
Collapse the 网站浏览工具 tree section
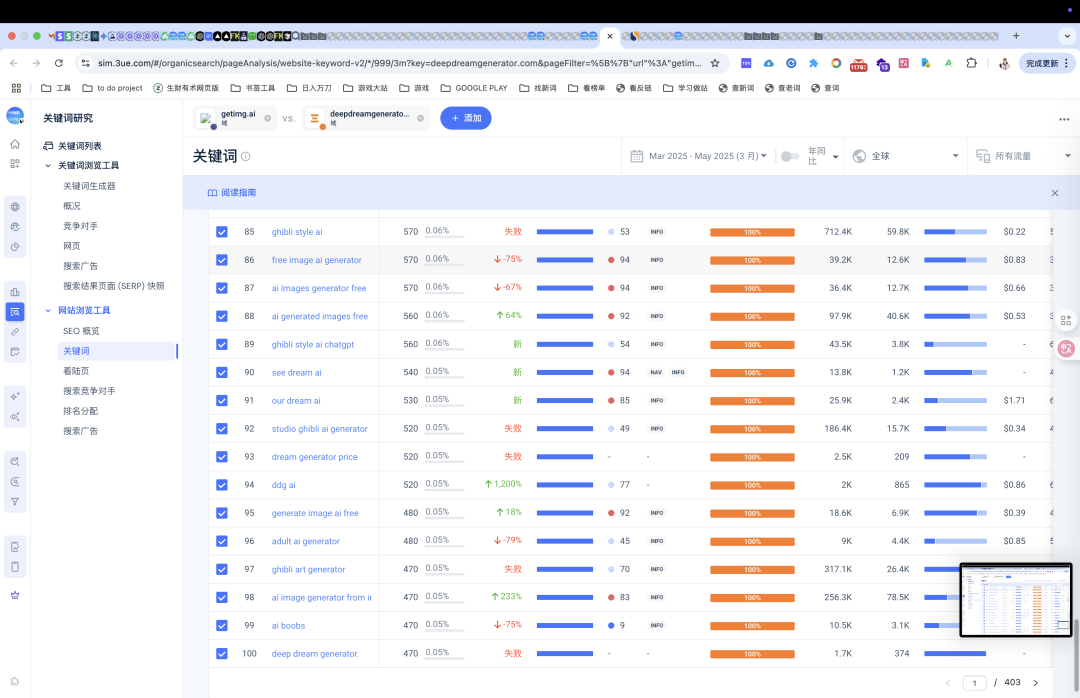pos(48,311)
